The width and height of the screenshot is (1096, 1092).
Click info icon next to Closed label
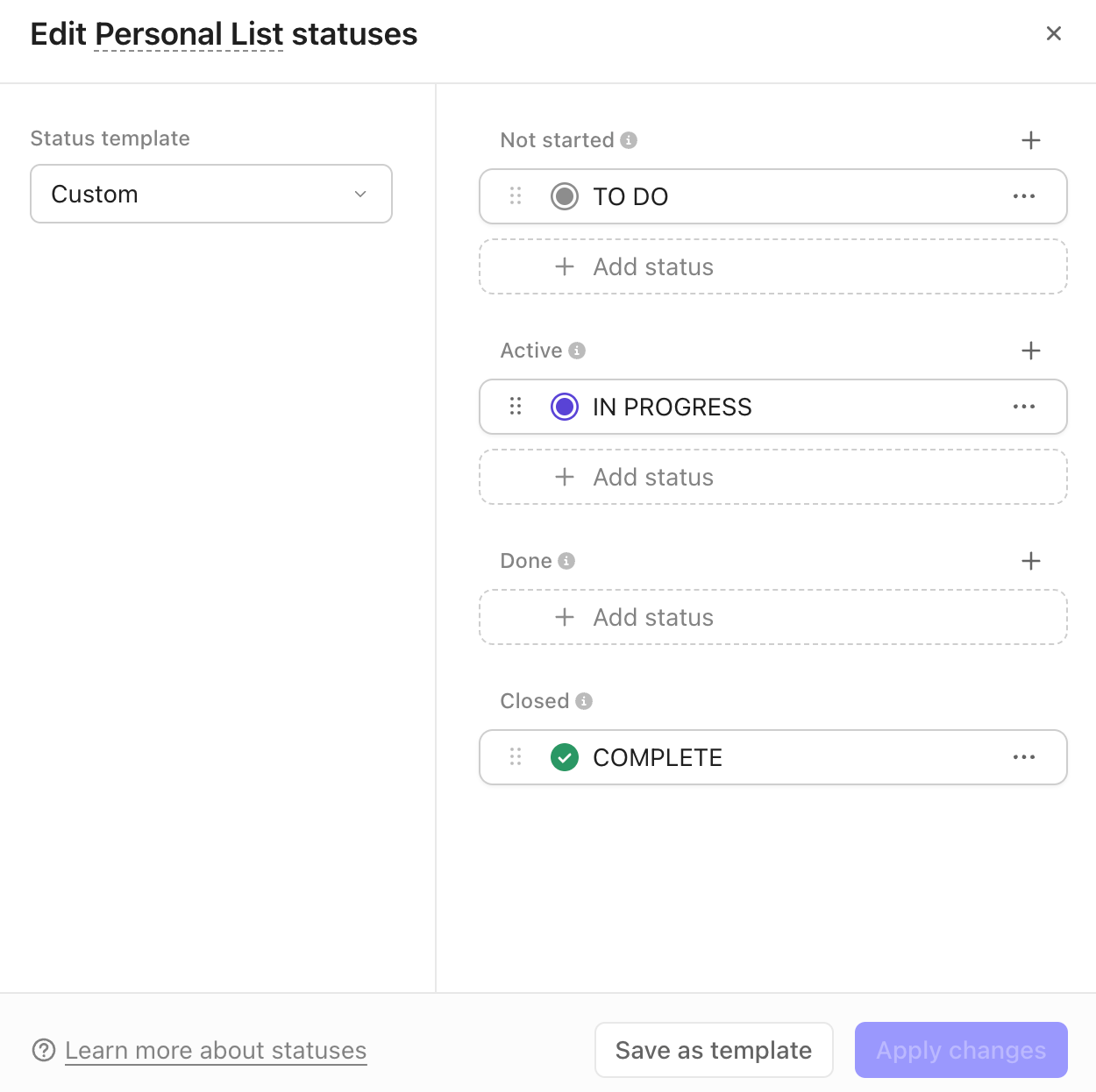(x=584, y=700)
